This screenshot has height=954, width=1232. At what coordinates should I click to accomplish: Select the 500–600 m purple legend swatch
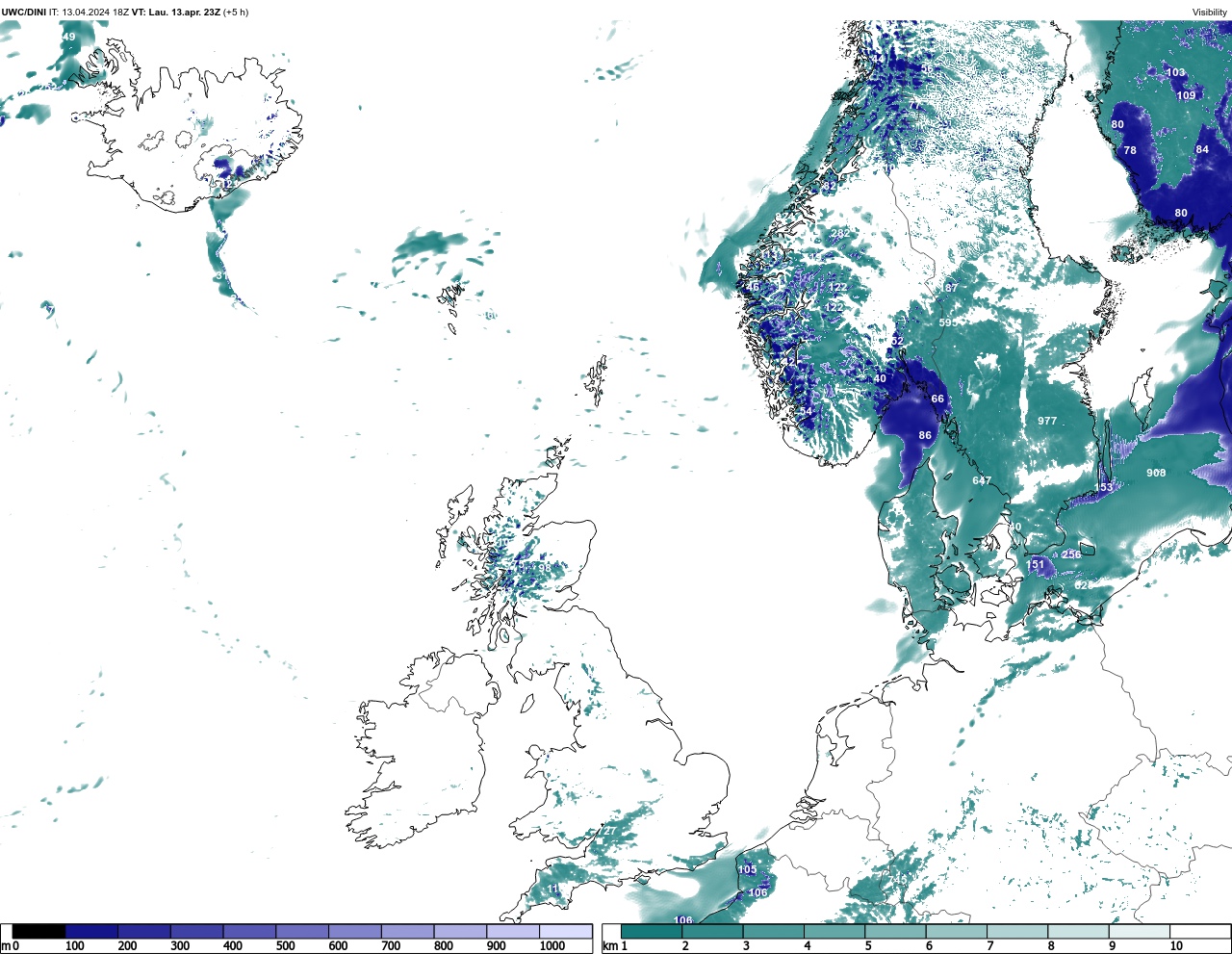pyautogui.click(x=302, y=931)
